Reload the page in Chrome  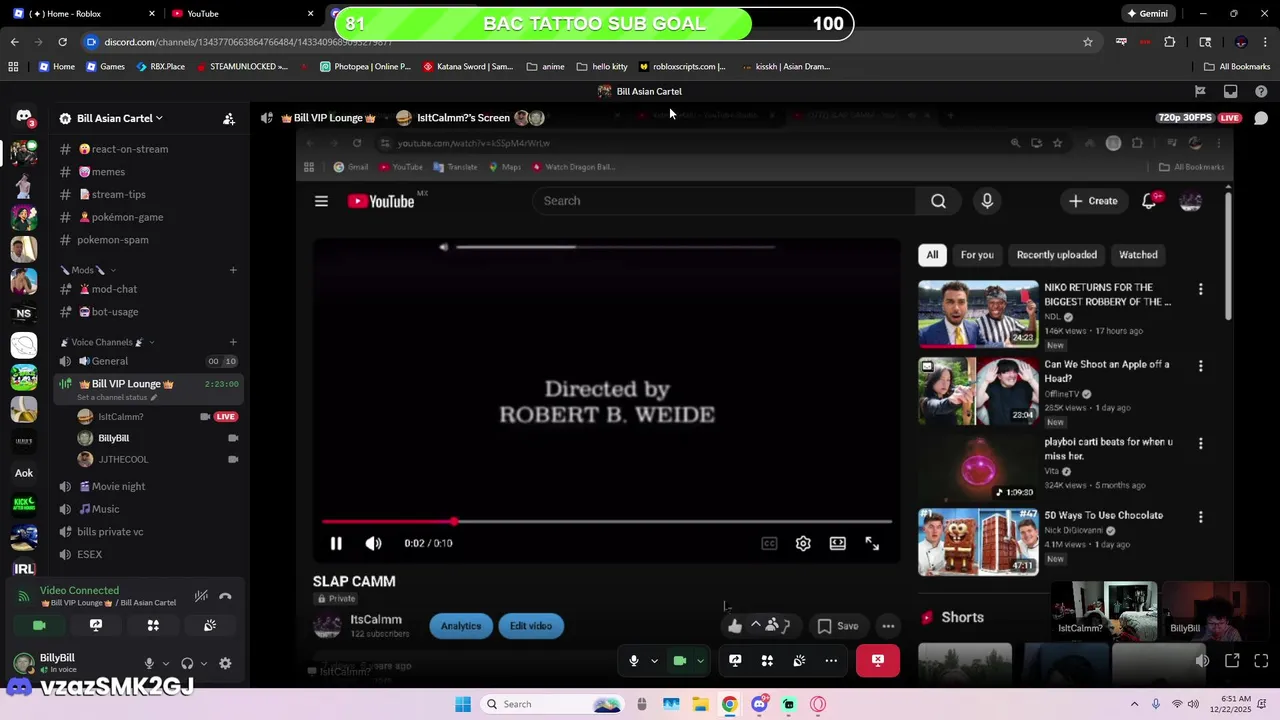[x=62, y=42]
